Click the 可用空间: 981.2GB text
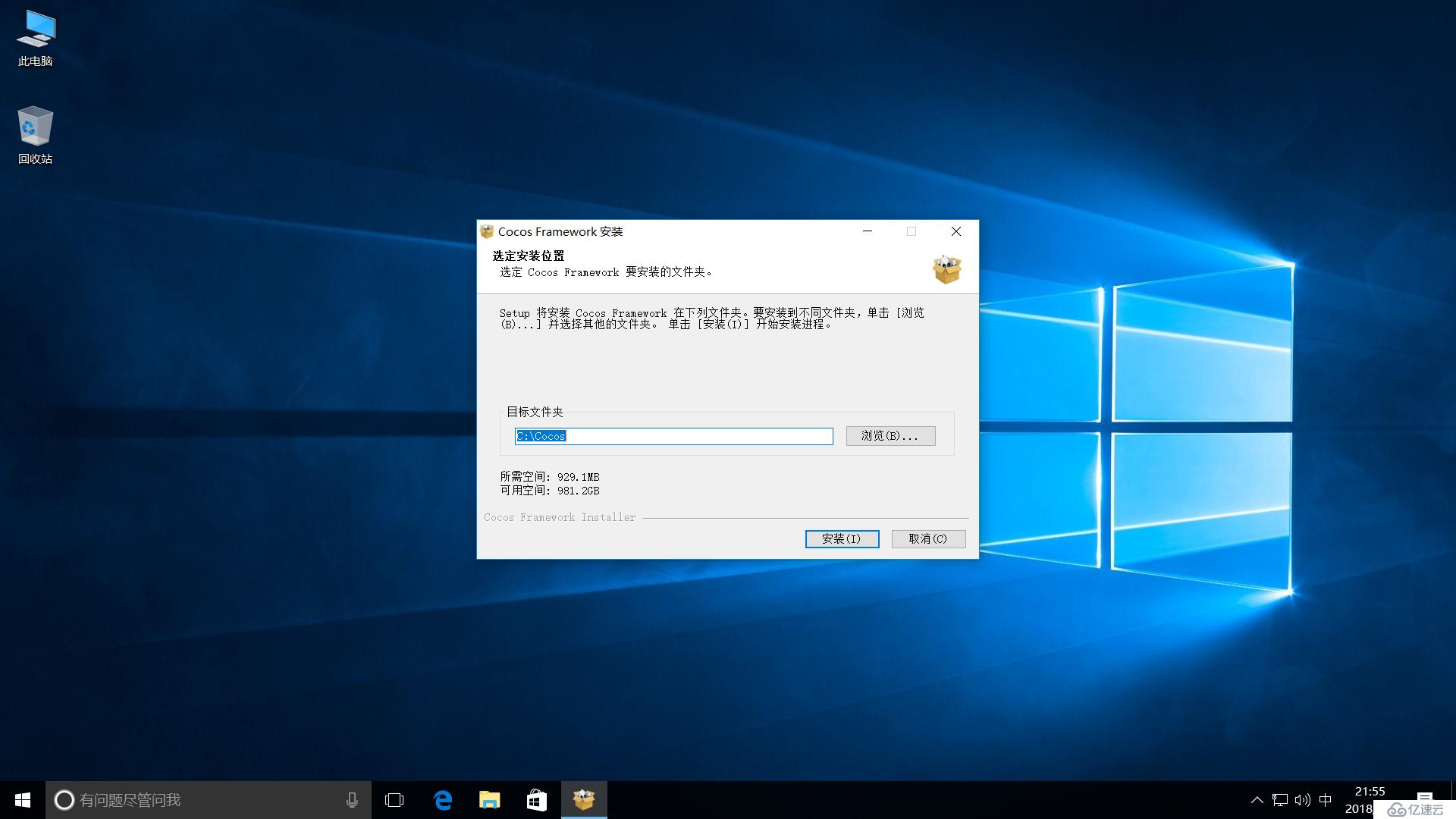Screen dimensions: 1456x819 pos(550,491)
